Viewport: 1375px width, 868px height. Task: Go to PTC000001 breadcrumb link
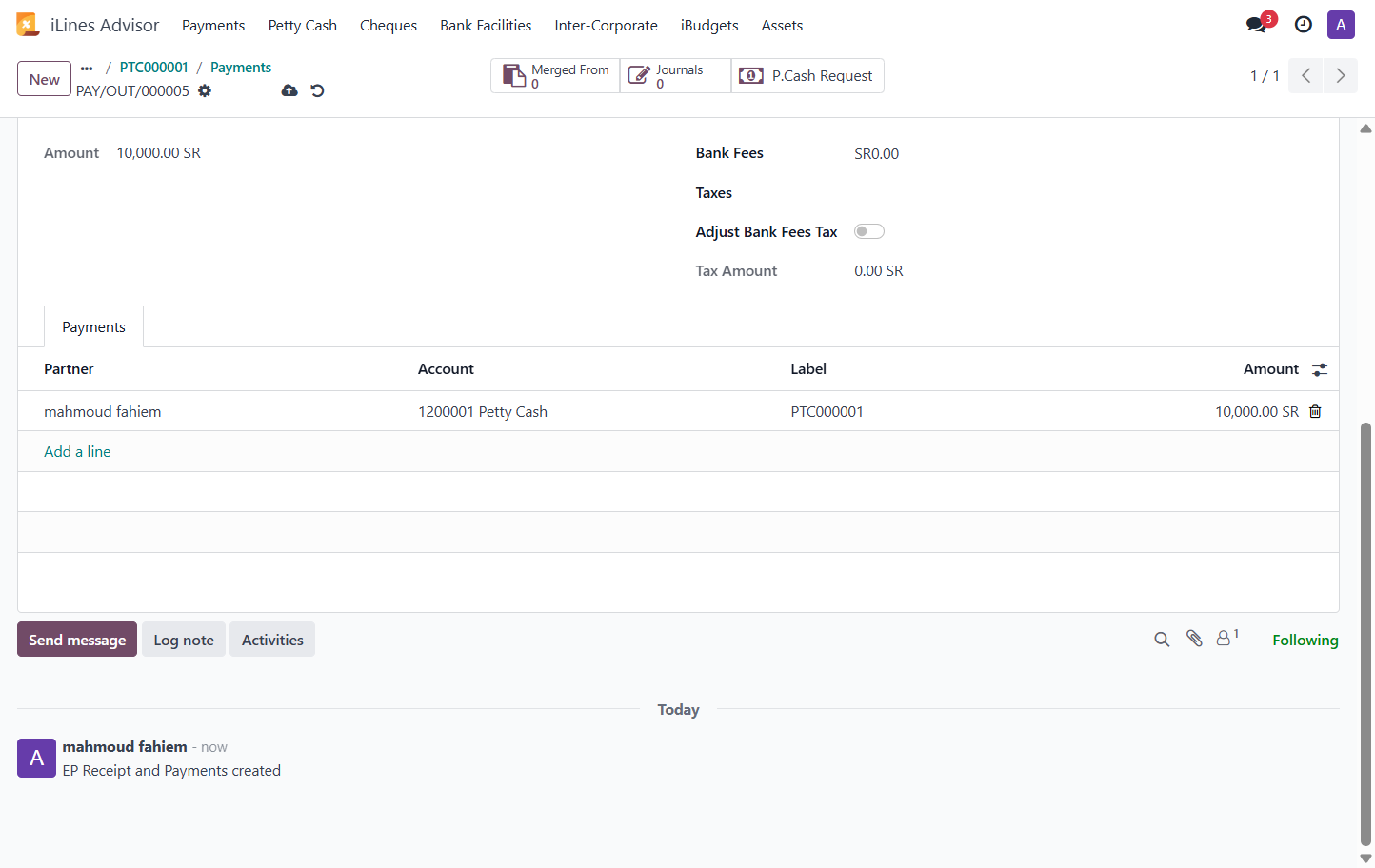pyautogui.click(x=154, y=68)
